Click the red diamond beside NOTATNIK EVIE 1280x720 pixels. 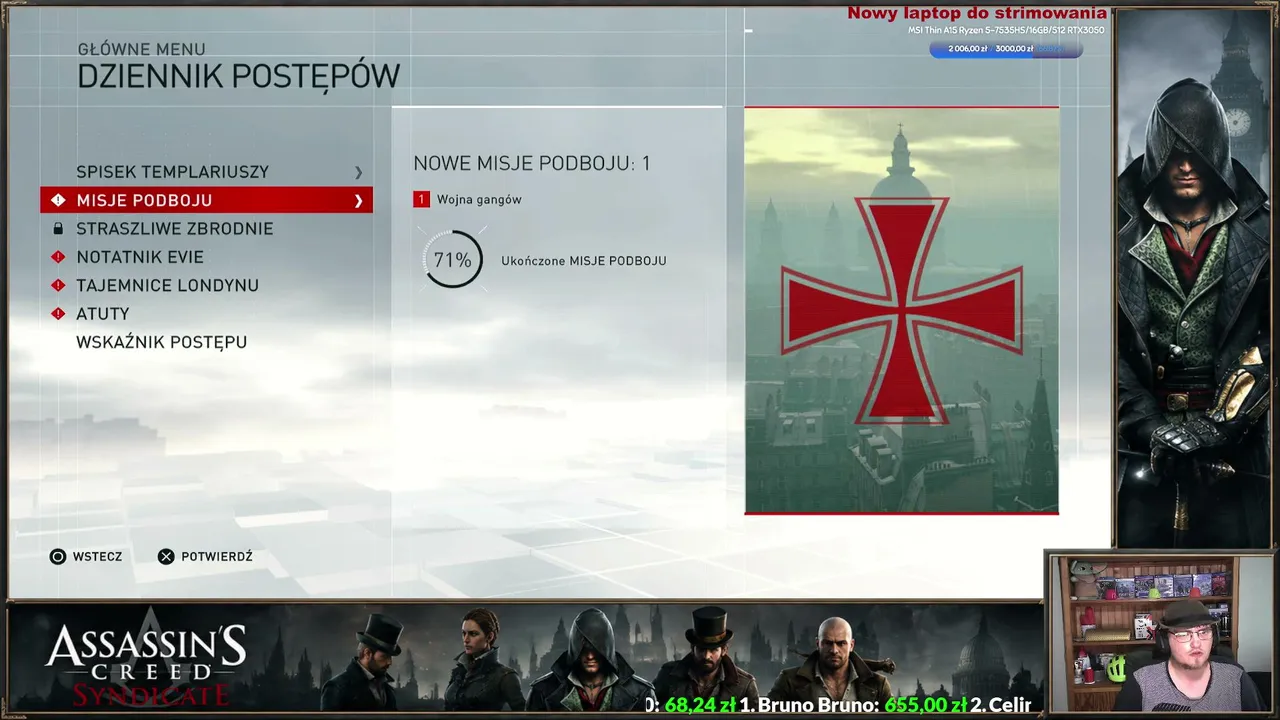tap(58, 257)
